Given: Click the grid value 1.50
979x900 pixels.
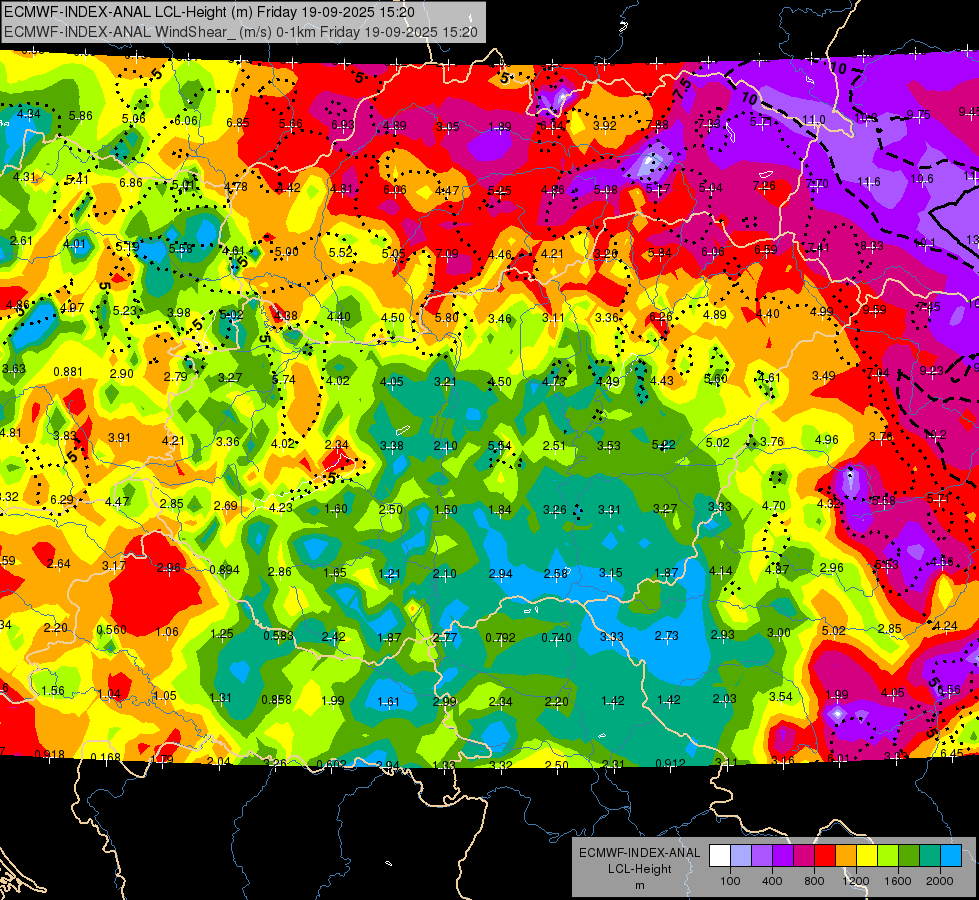Looking at the screenshot, I should tap(446, 510).
